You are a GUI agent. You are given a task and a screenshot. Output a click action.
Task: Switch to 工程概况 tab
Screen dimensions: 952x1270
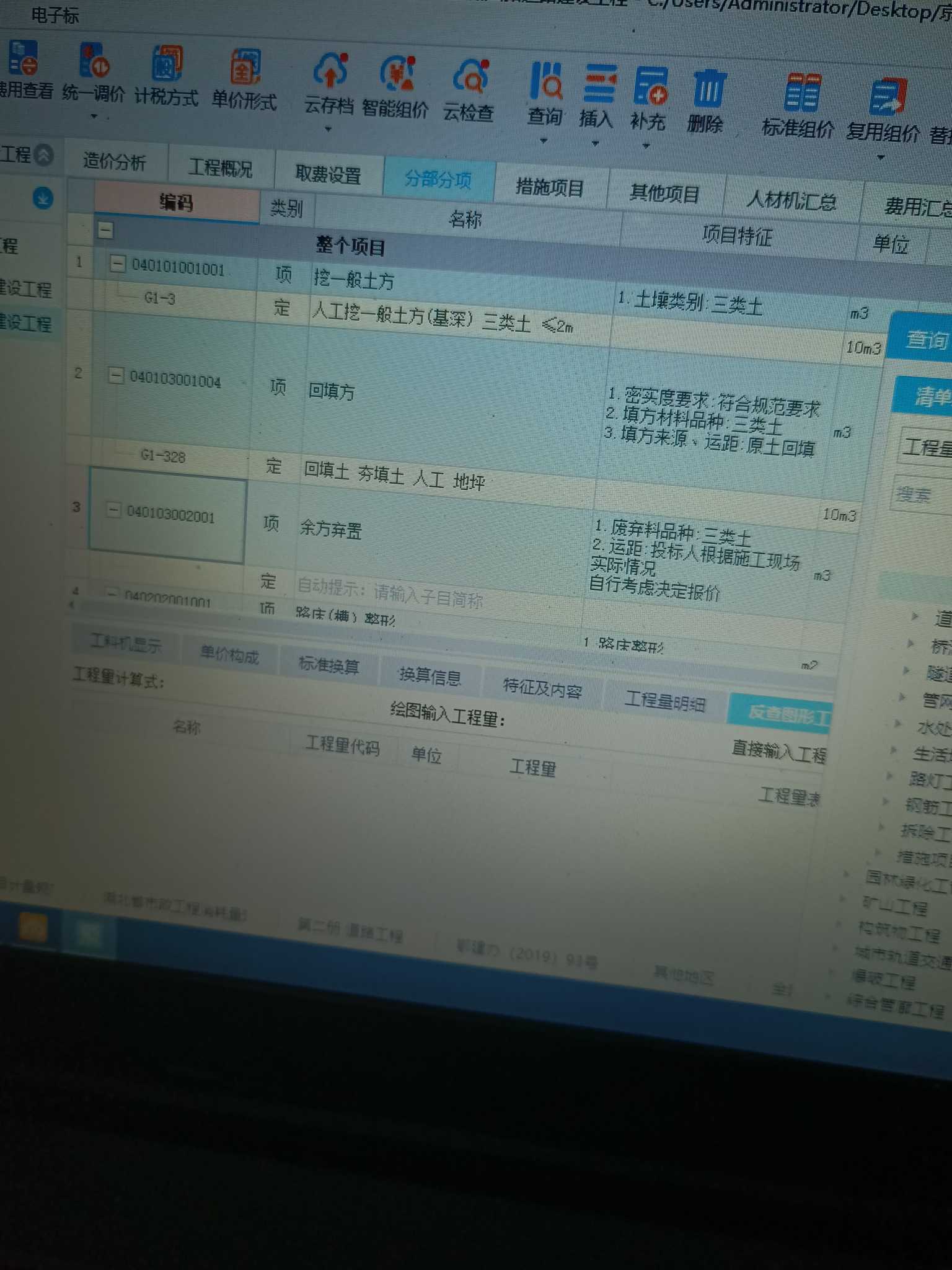[220, 168]
